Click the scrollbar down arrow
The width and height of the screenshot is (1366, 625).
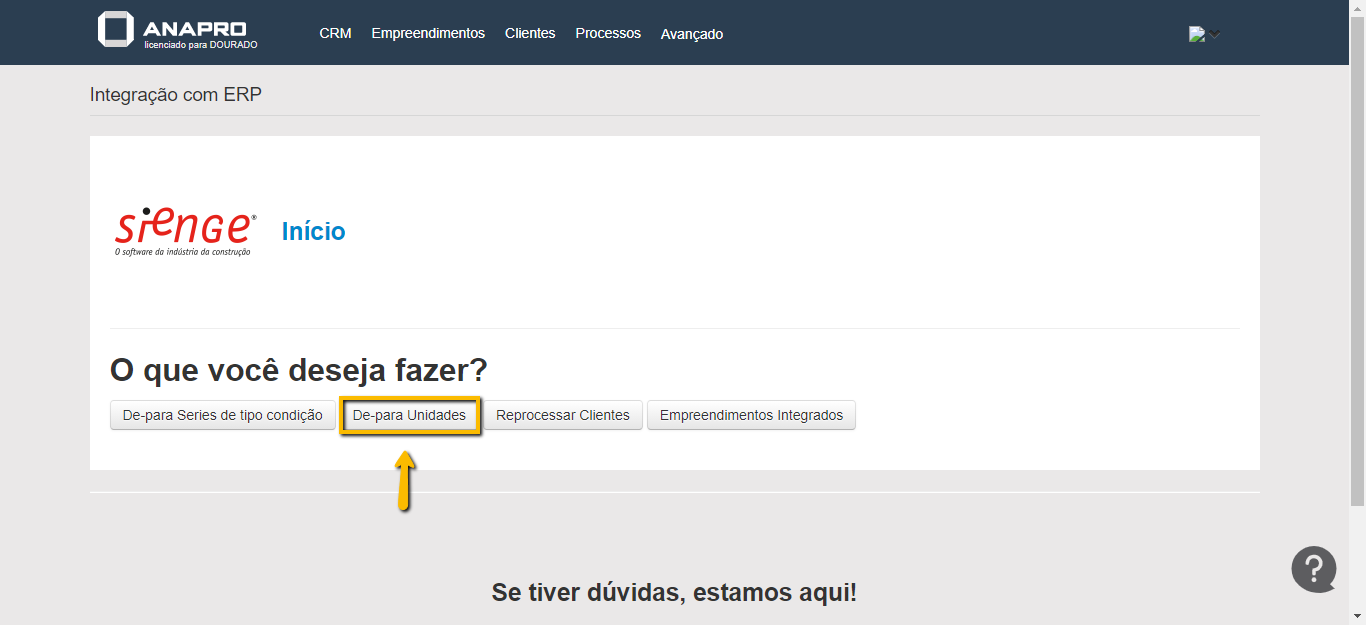pos(1357,617)
